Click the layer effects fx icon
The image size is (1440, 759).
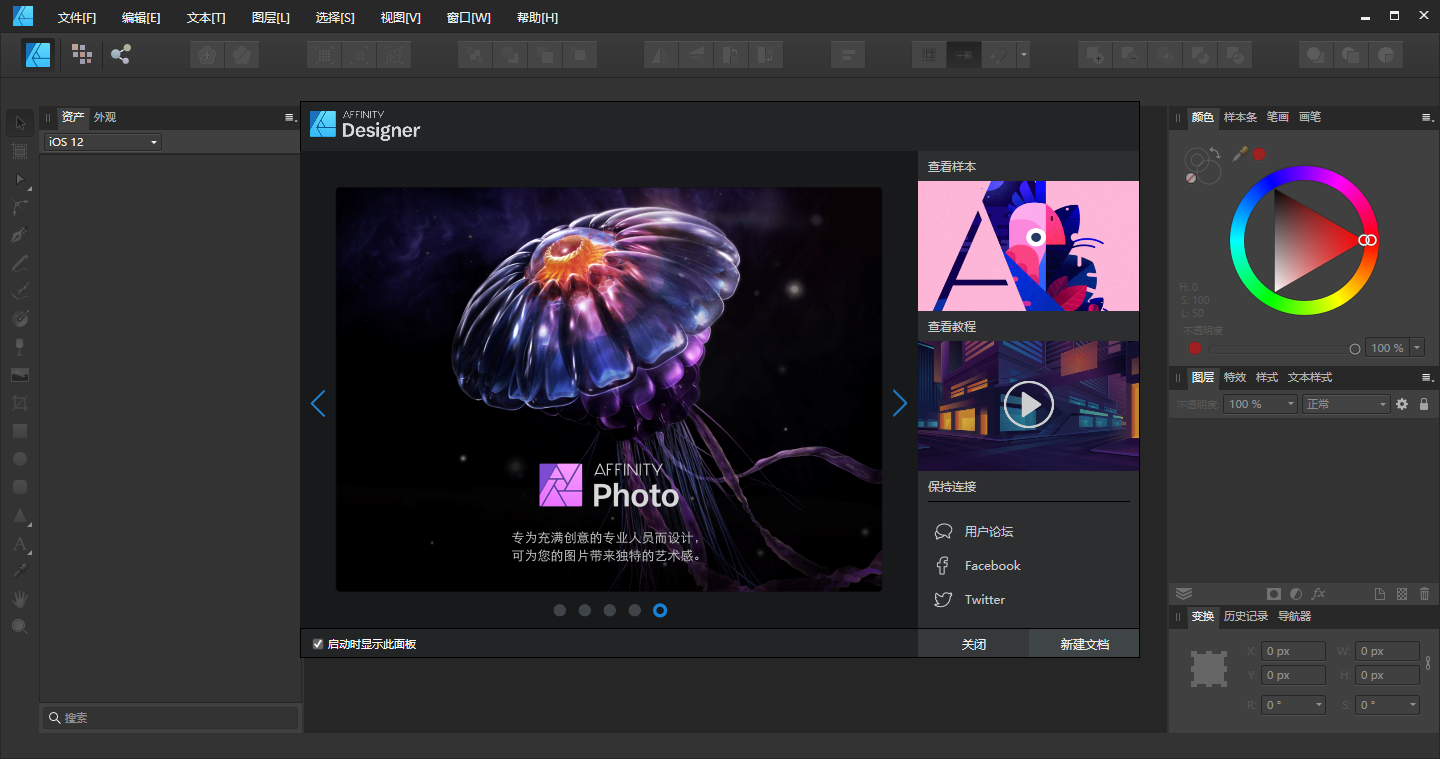point(1319,594)
